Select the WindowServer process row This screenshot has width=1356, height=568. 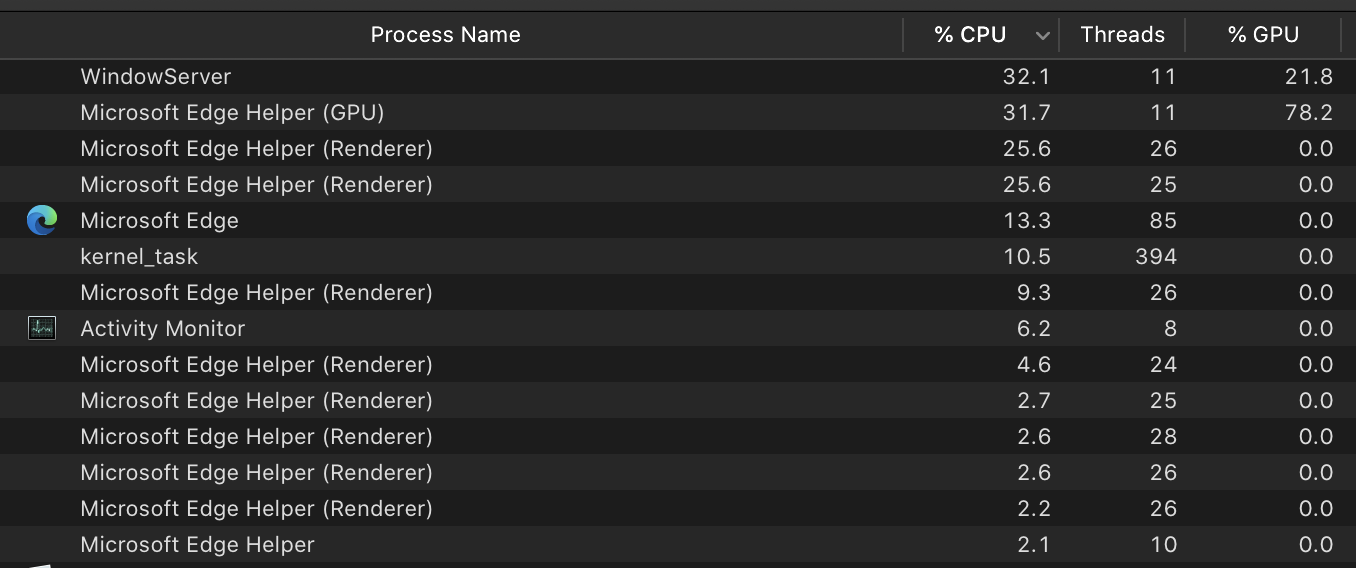pyautogui.click(x=156, y=77)
